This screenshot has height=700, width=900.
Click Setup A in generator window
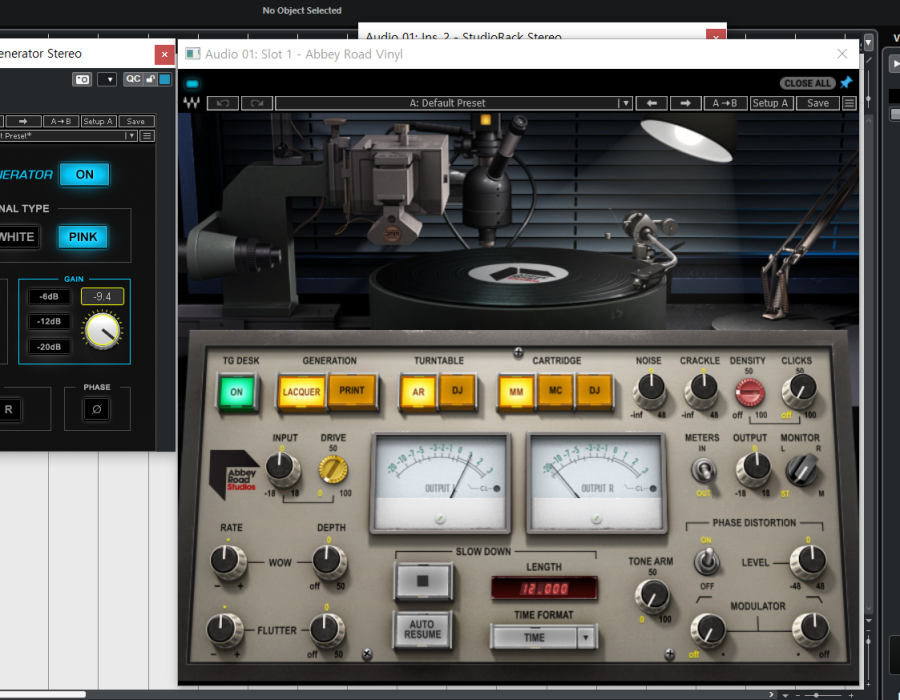[98, 122]
